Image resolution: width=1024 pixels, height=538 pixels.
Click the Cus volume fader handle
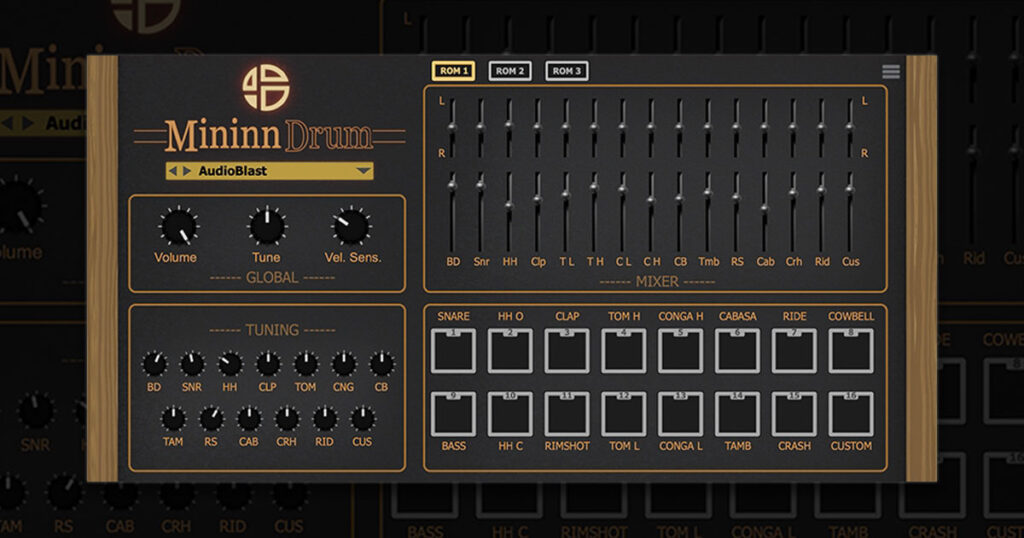850,189
